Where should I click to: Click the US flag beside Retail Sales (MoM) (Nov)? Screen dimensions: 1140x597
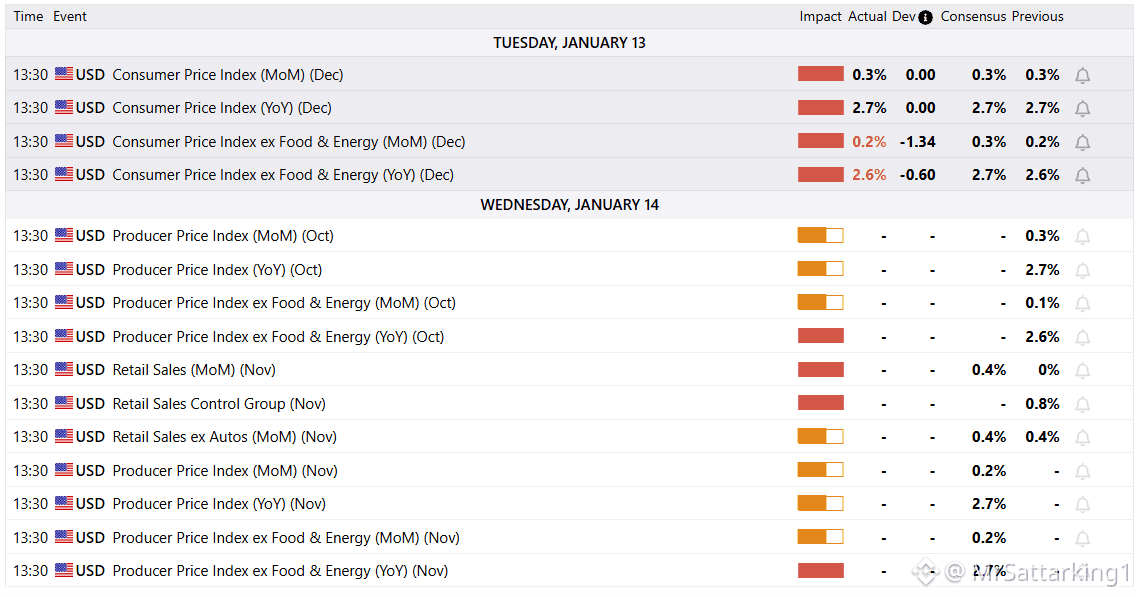(64, 370)
